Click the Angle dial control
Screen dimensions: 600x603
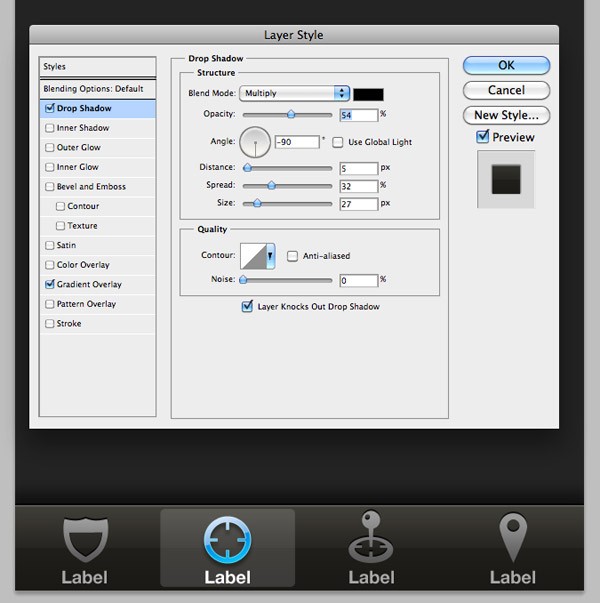255,142
